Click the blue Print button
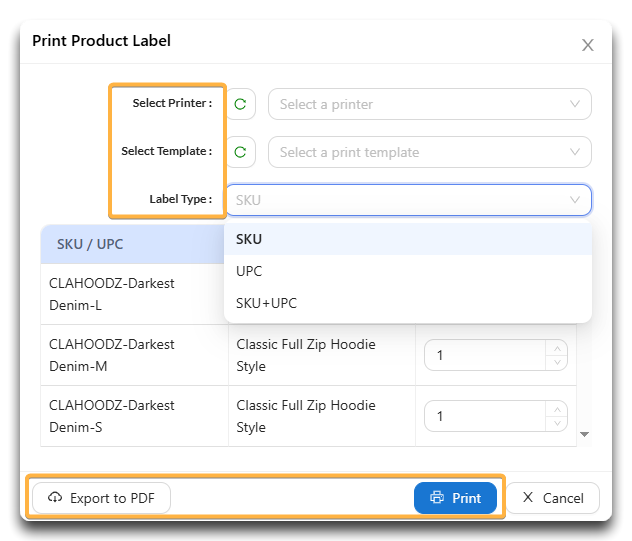632x541 pixels. pyautogui.click(x=455, y=498)
